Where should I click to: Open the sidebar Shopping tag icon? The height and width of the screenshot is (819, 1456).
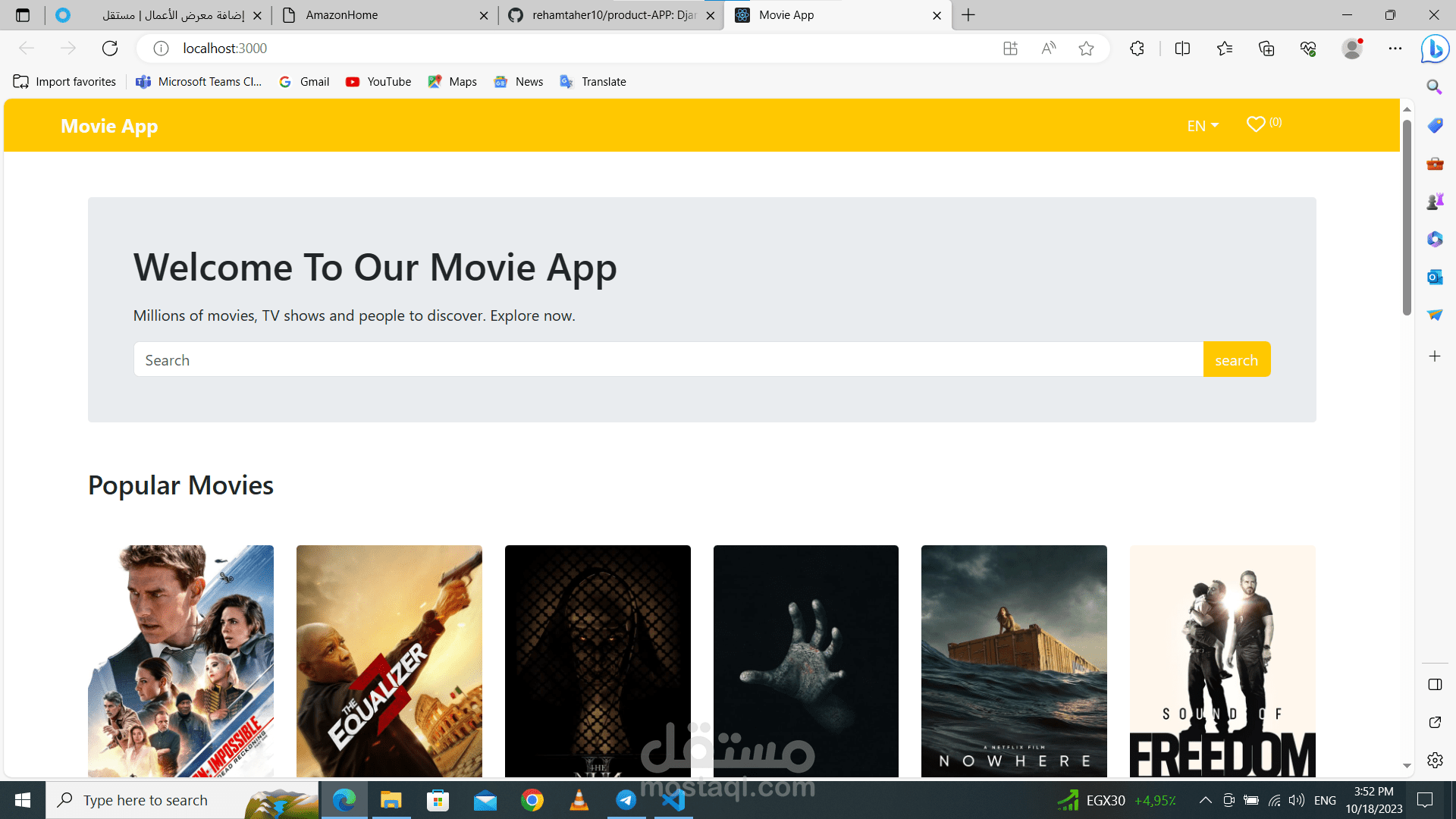(x=1435, y=125)
